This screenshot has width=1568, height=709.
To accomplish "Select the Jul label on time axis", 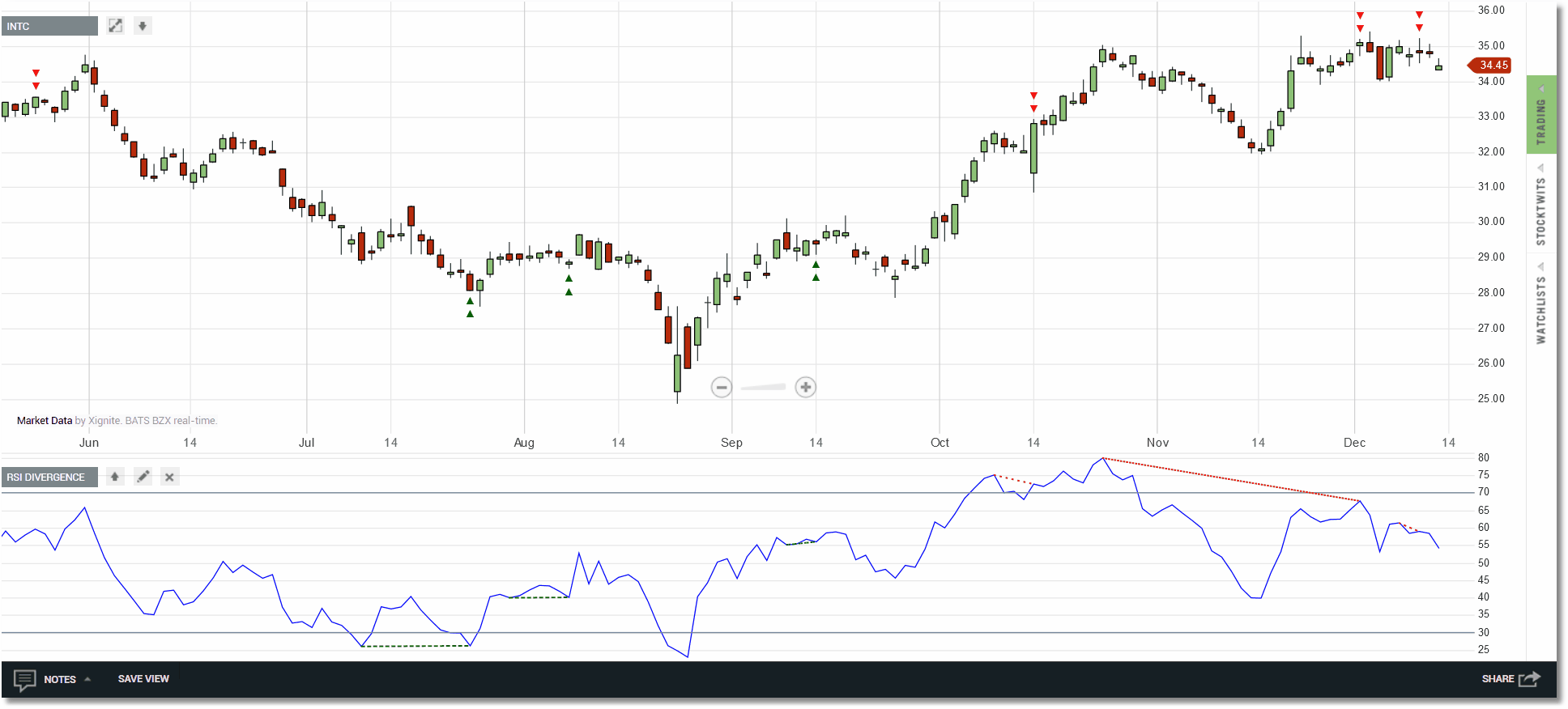I will click(x=306, y=443).
